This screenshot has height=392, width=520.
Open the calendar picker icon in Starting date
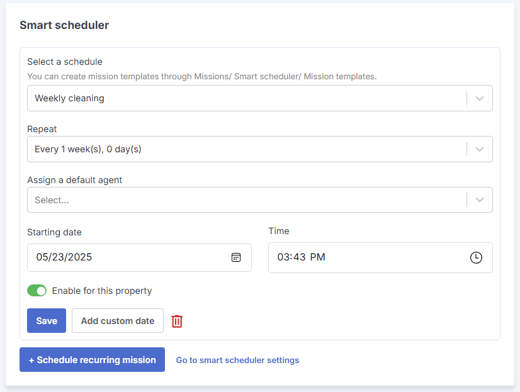(x=236, y=257)
